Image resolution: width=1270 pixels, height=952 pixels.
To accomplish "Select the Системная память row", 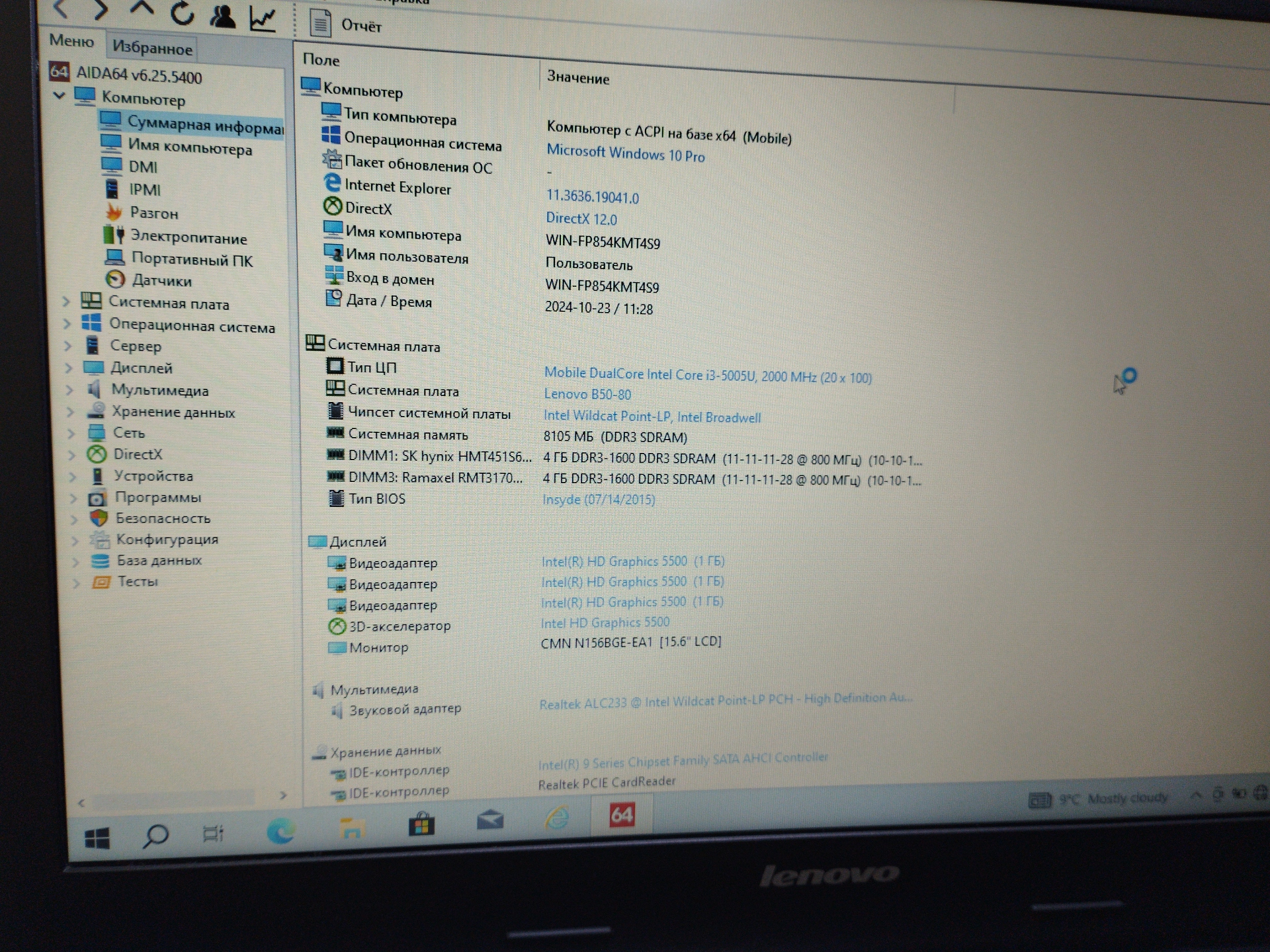I will point(507,435).
